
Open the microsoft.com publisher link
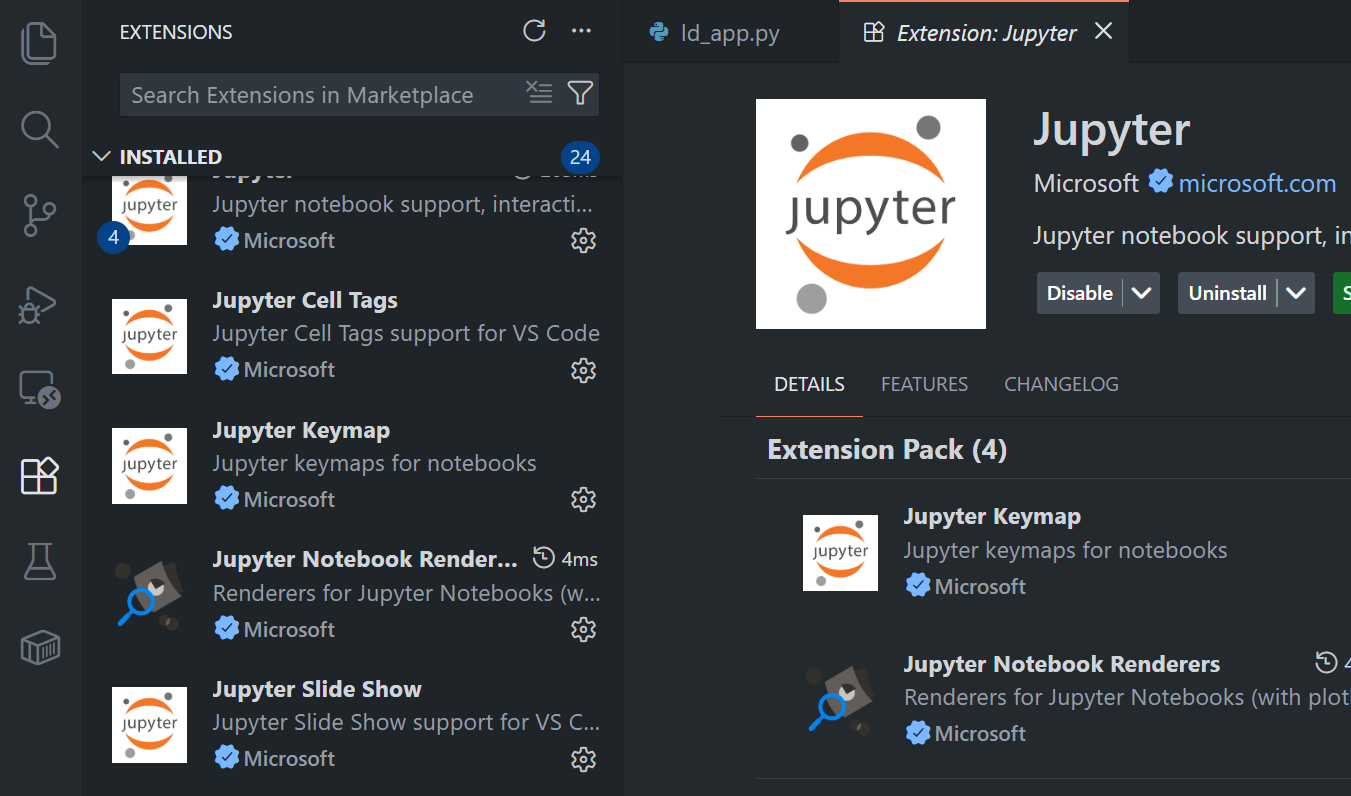pyautogui.click(x=1256, y=183)
